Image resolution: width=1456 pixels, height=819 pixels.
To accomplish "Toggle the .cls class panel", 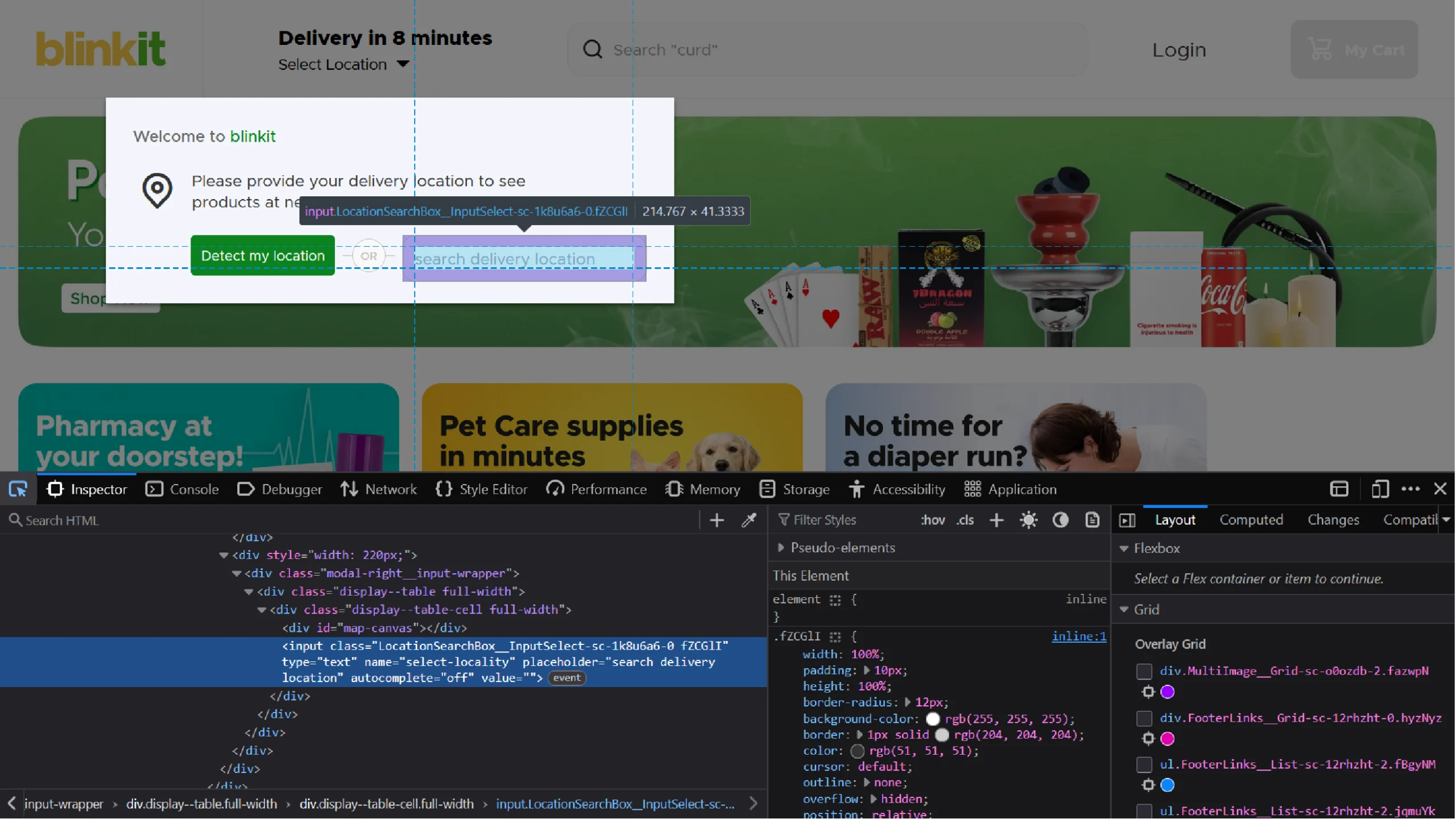I will tap(965, 520).
